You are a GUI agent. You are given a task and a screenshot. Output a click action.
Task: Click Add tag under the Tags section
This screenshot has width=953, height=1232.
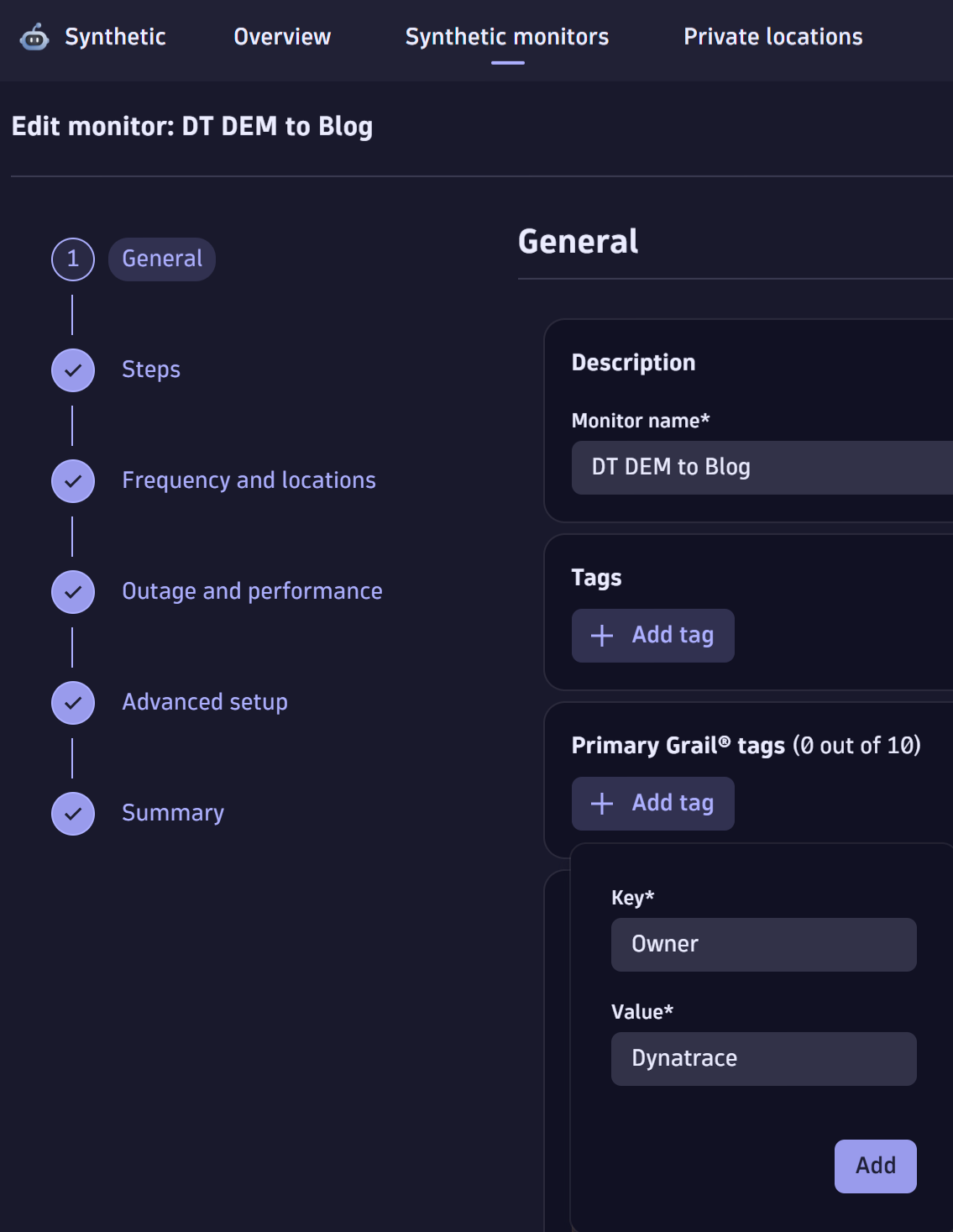click(653, 636)
